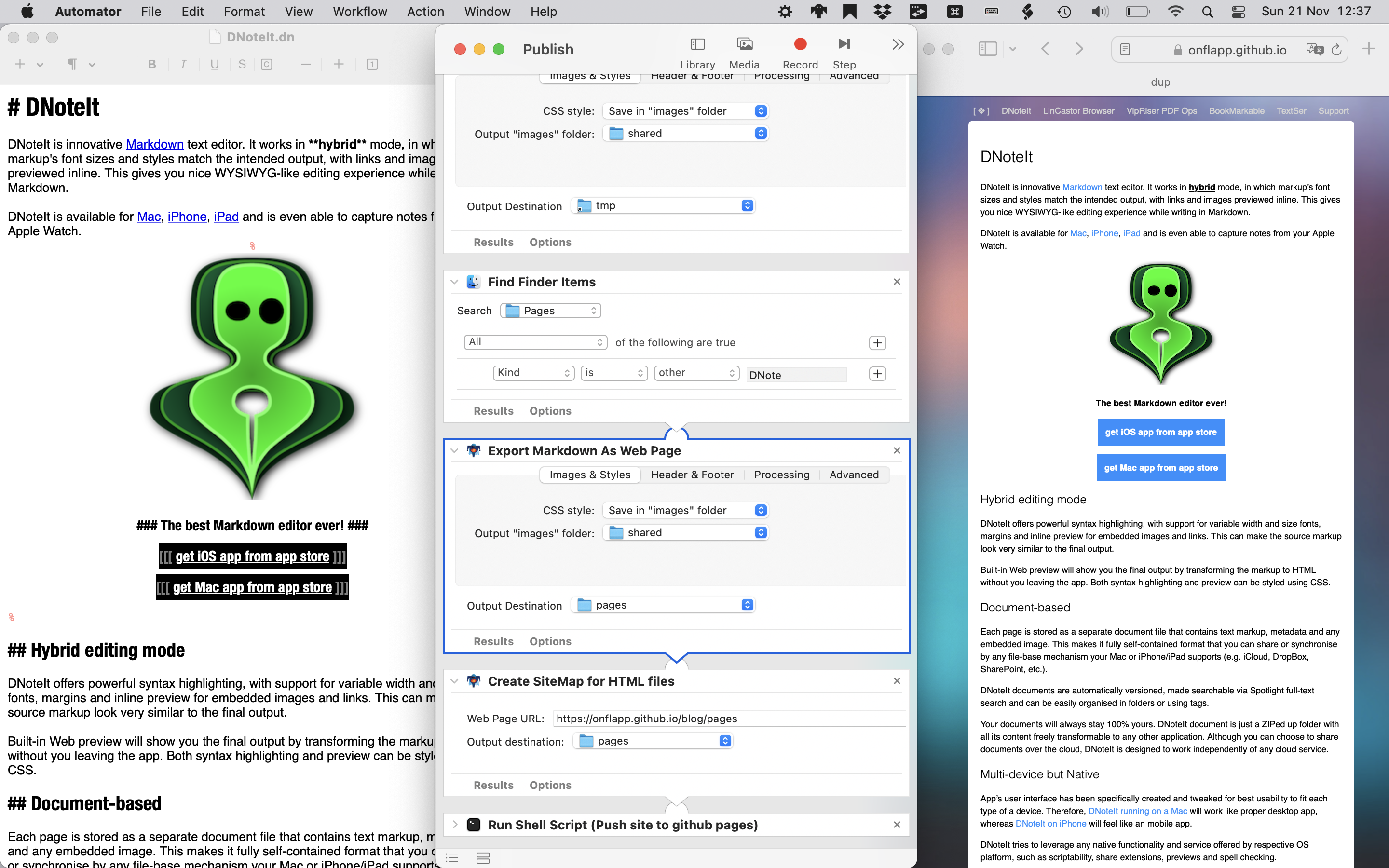
Task: Open the Library panel in Automator toolbar
Action: [x=697, y=52]
